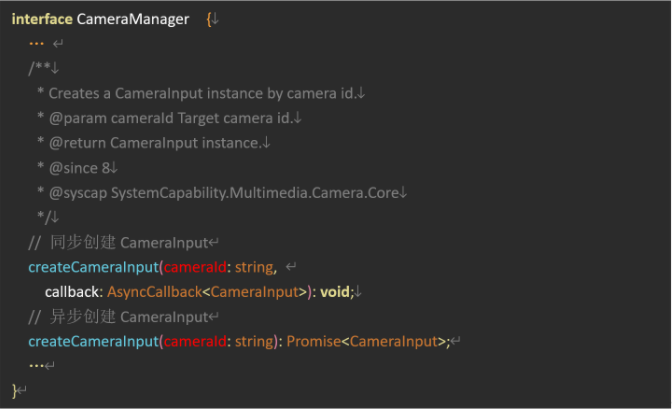Click the Promise return type
The width and height of the screenshot is (672, 409).
coord(314,342)
